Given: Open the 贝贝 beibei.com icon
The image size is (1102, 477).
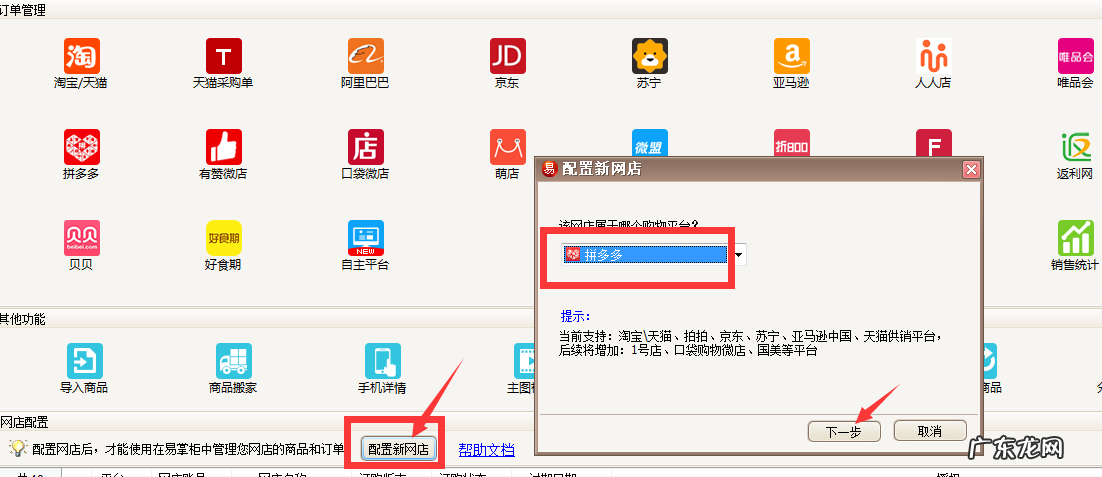Looking at the screenshot, I should (x=82, y=237).
